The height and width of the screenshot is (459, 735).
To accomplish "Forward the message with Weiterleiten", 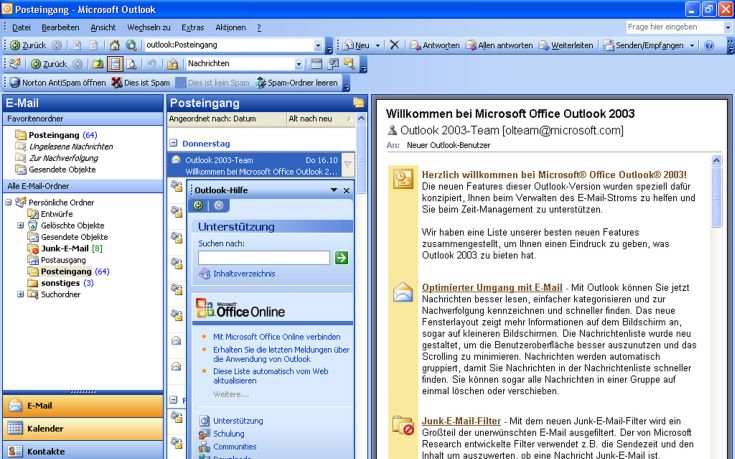I will coord(566,45).
